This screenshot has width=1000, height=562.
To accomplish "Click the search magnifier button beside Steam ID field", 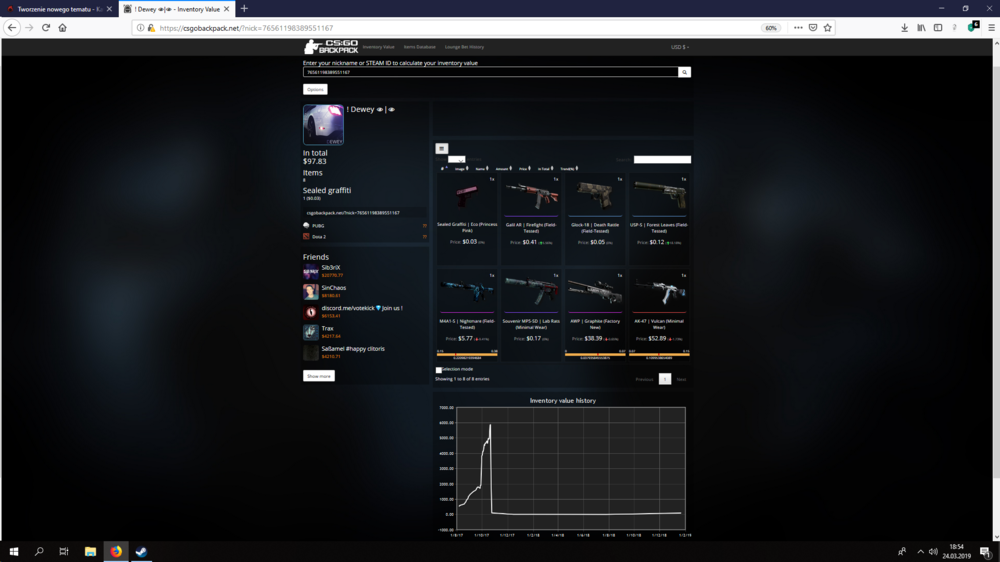I will pos(684,72).
